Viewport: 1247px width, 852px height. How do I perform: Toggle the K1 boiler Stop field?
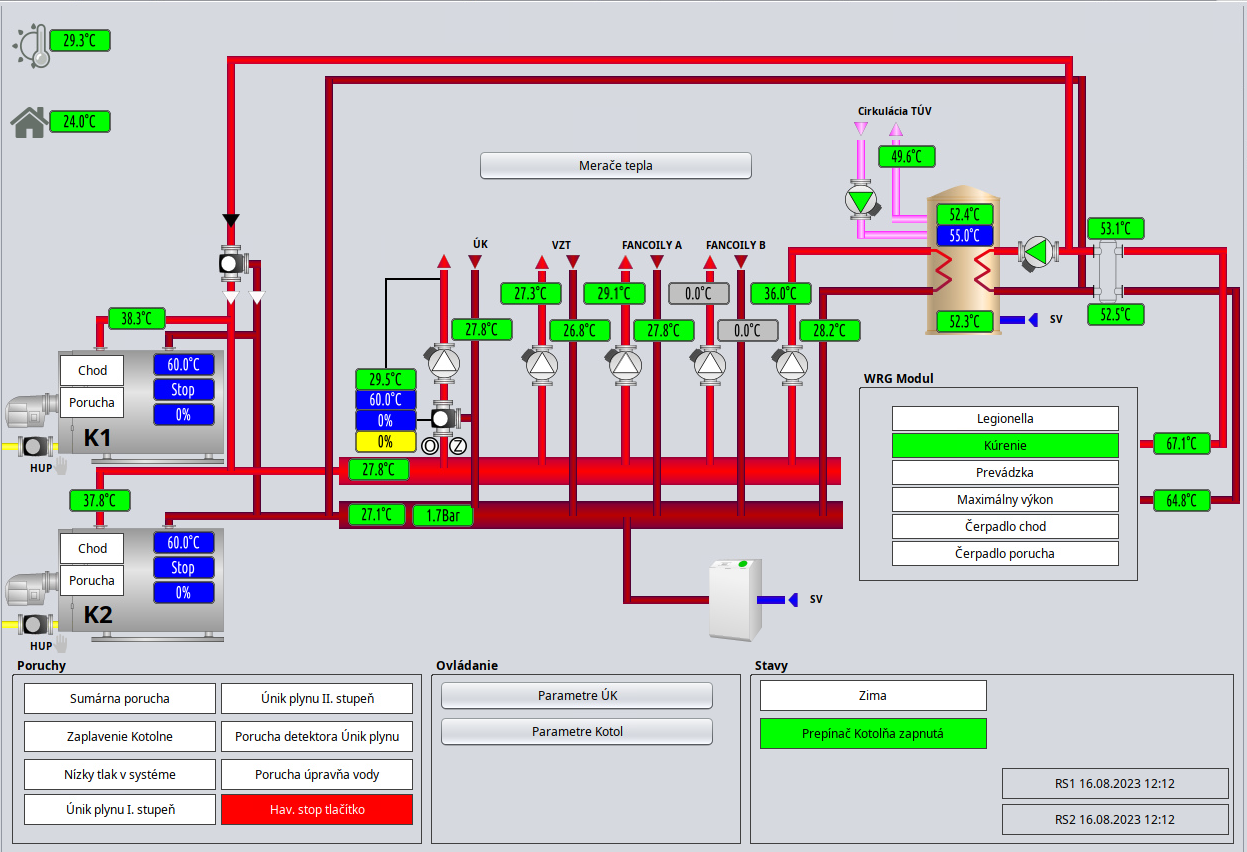click(x=183, y=390)
